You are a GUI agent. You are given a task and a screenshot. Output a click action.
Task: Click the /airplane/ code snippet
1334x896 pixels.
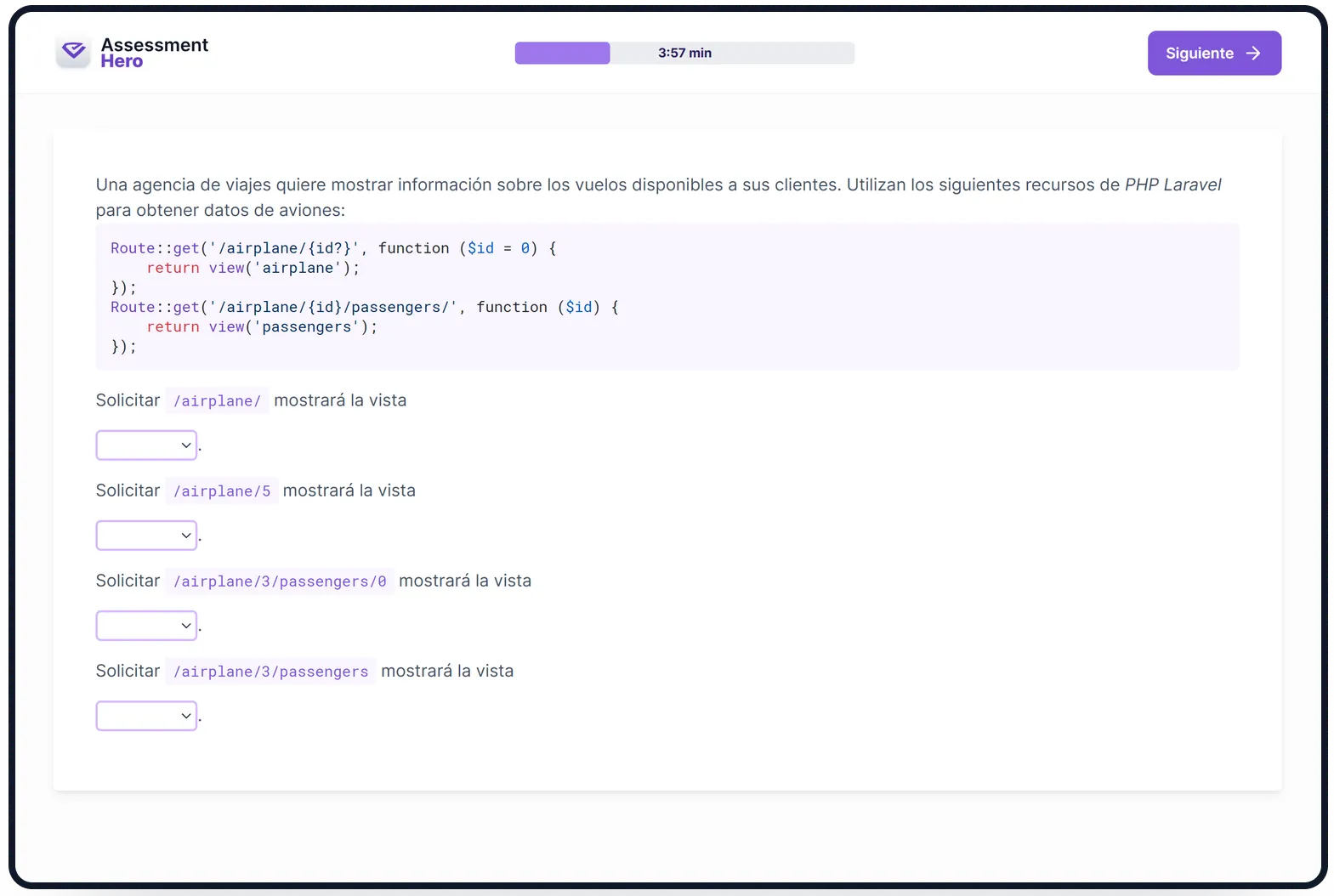pyautogui.click(x=217, y=400)
